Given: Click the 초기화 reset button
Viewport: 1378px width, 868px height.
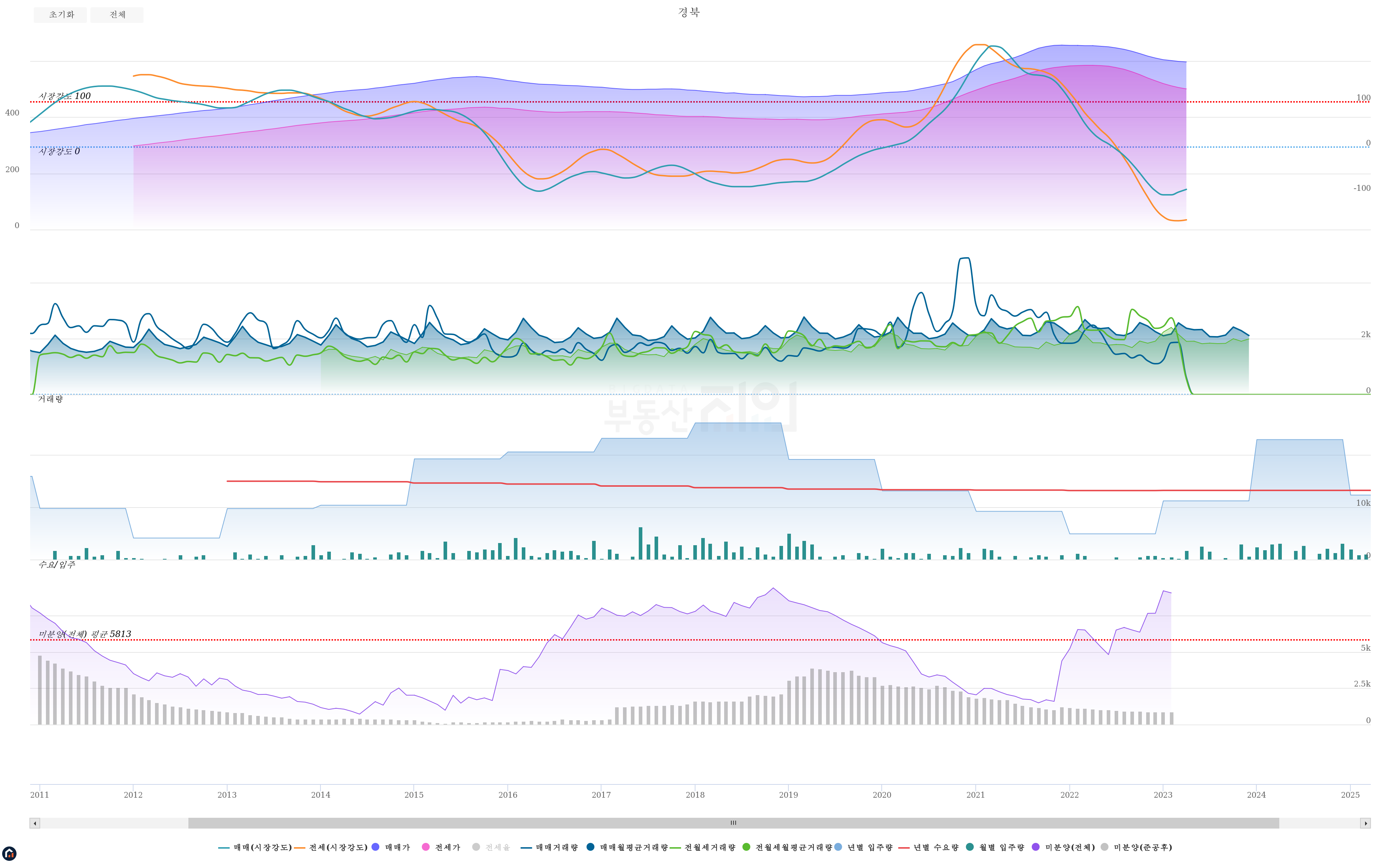Looking at the screenshot, I should point(60,15).
